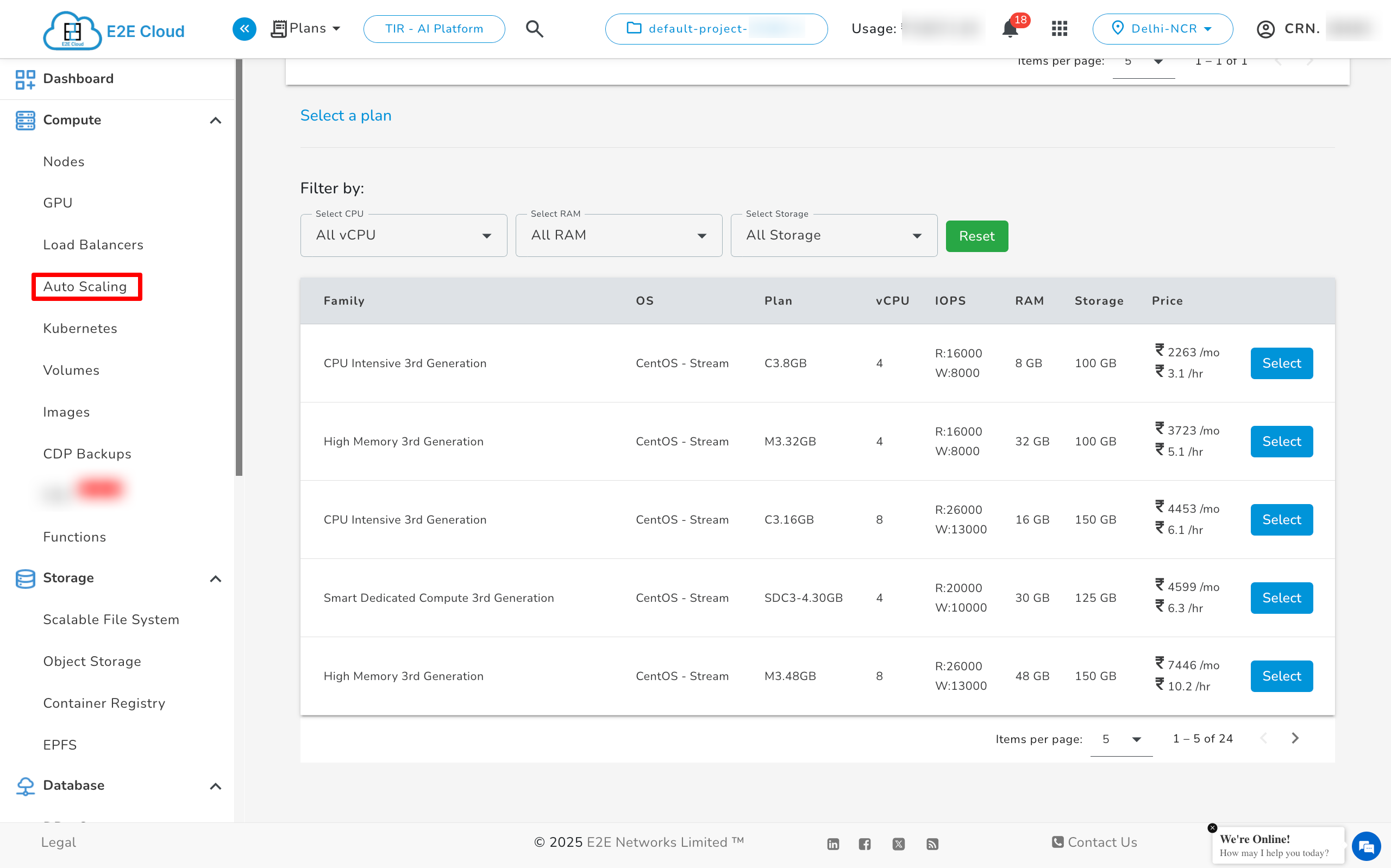Click the default-project selector button

717,29
